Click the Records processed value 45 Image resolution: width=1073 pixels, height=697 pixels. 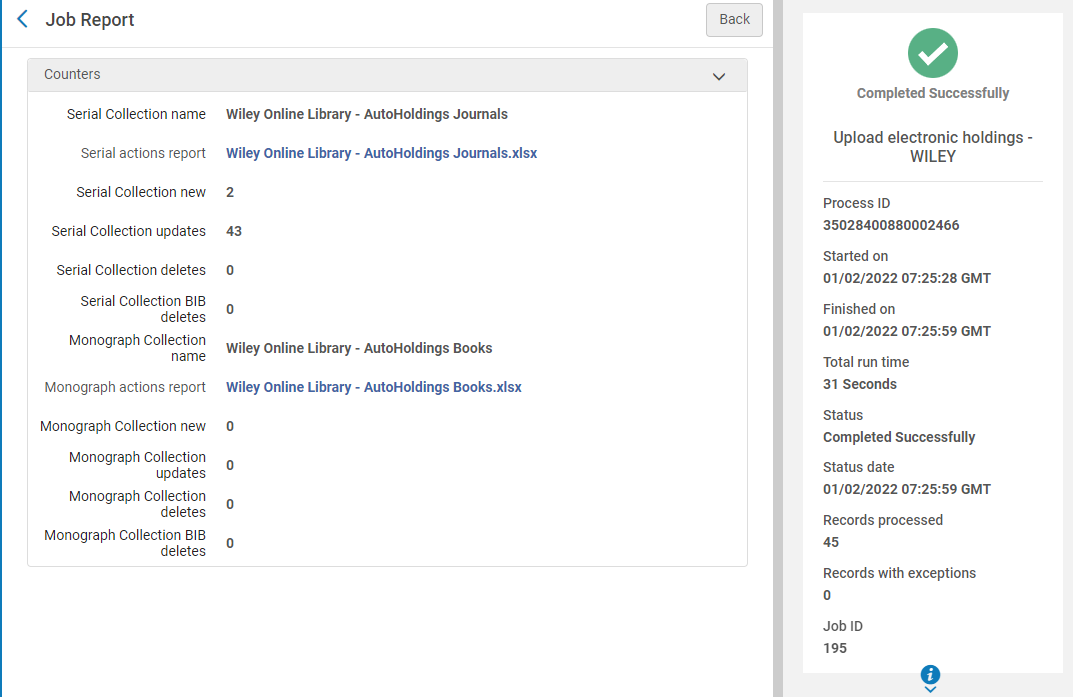(831, 542)
